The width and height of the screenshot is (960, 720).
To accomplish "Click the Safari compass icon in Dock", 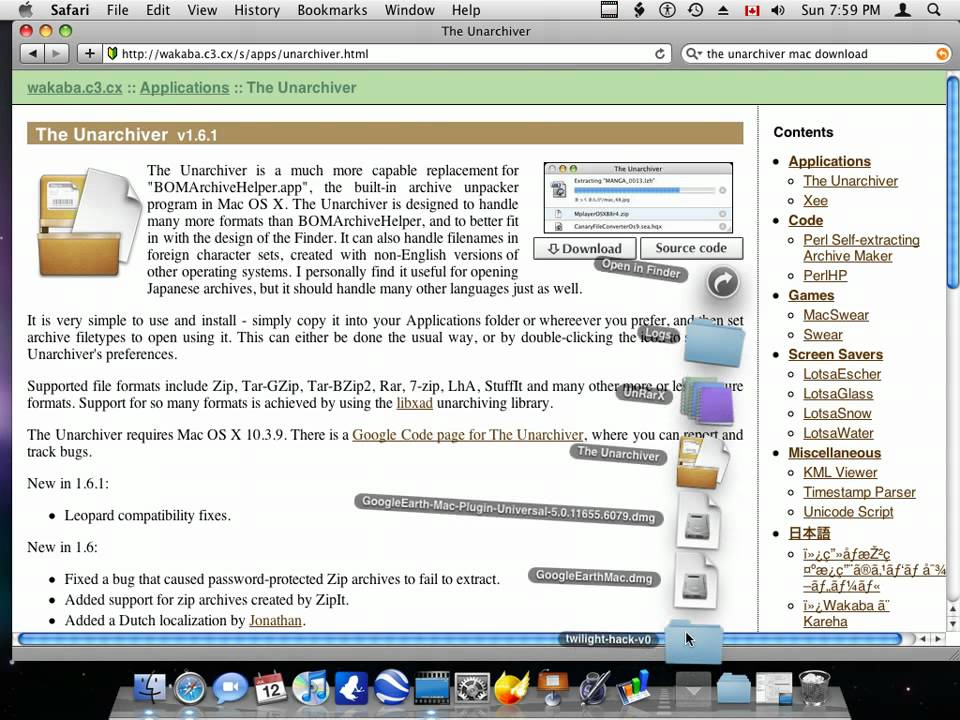I will pyautogui.click(x=190, y=688).
